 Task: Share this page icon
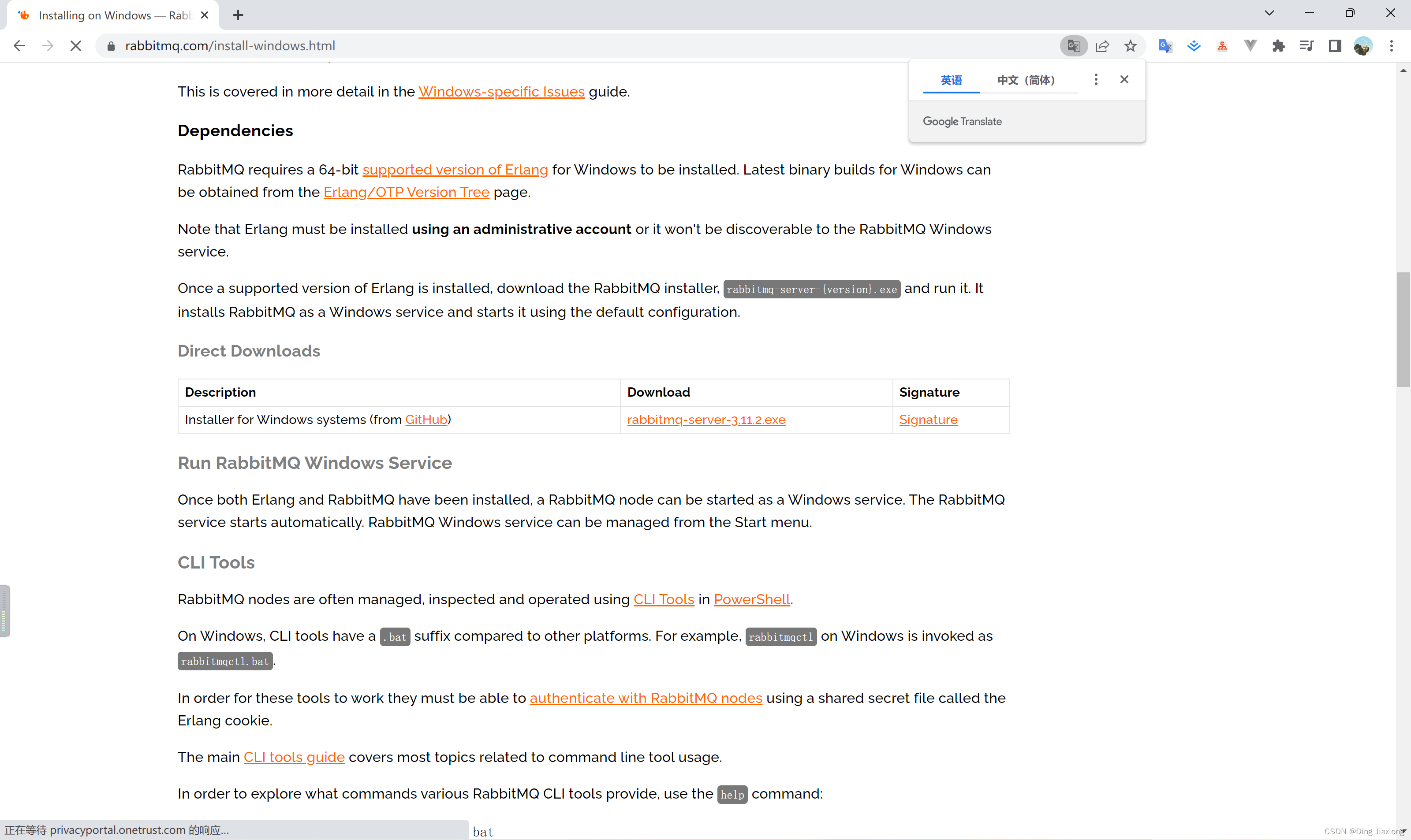1102,46
